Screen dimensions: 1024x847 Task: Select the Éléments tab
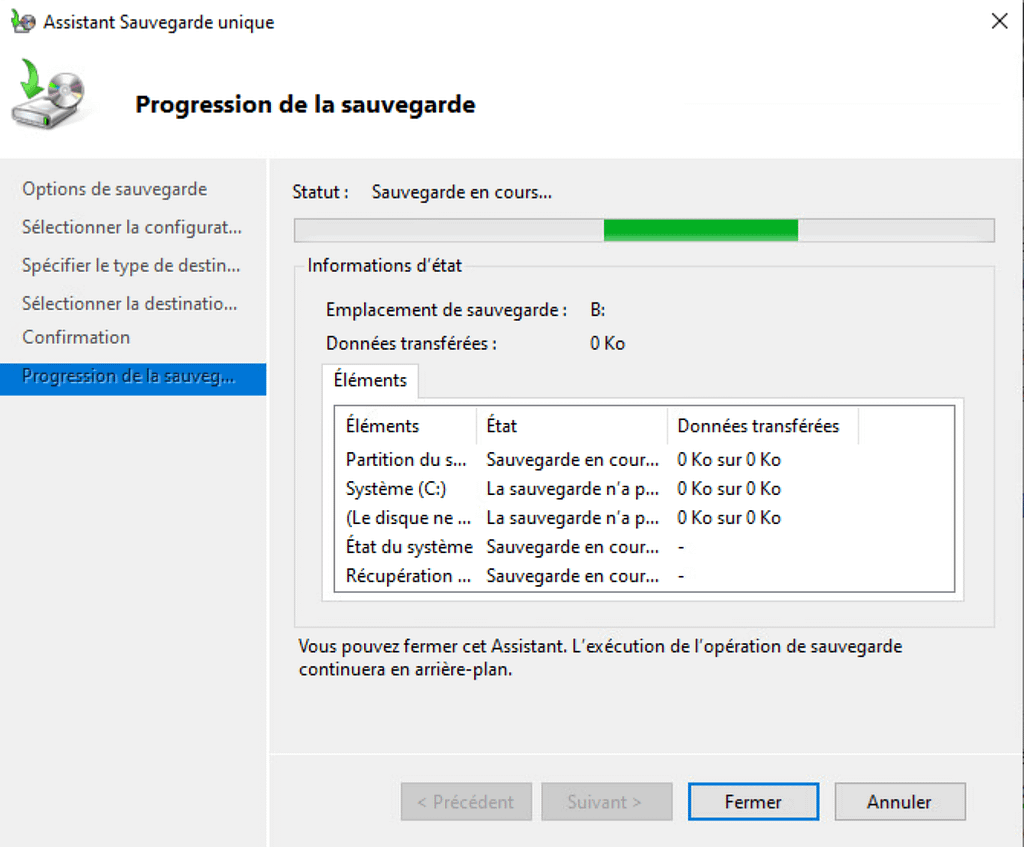[x=370, y=380]
